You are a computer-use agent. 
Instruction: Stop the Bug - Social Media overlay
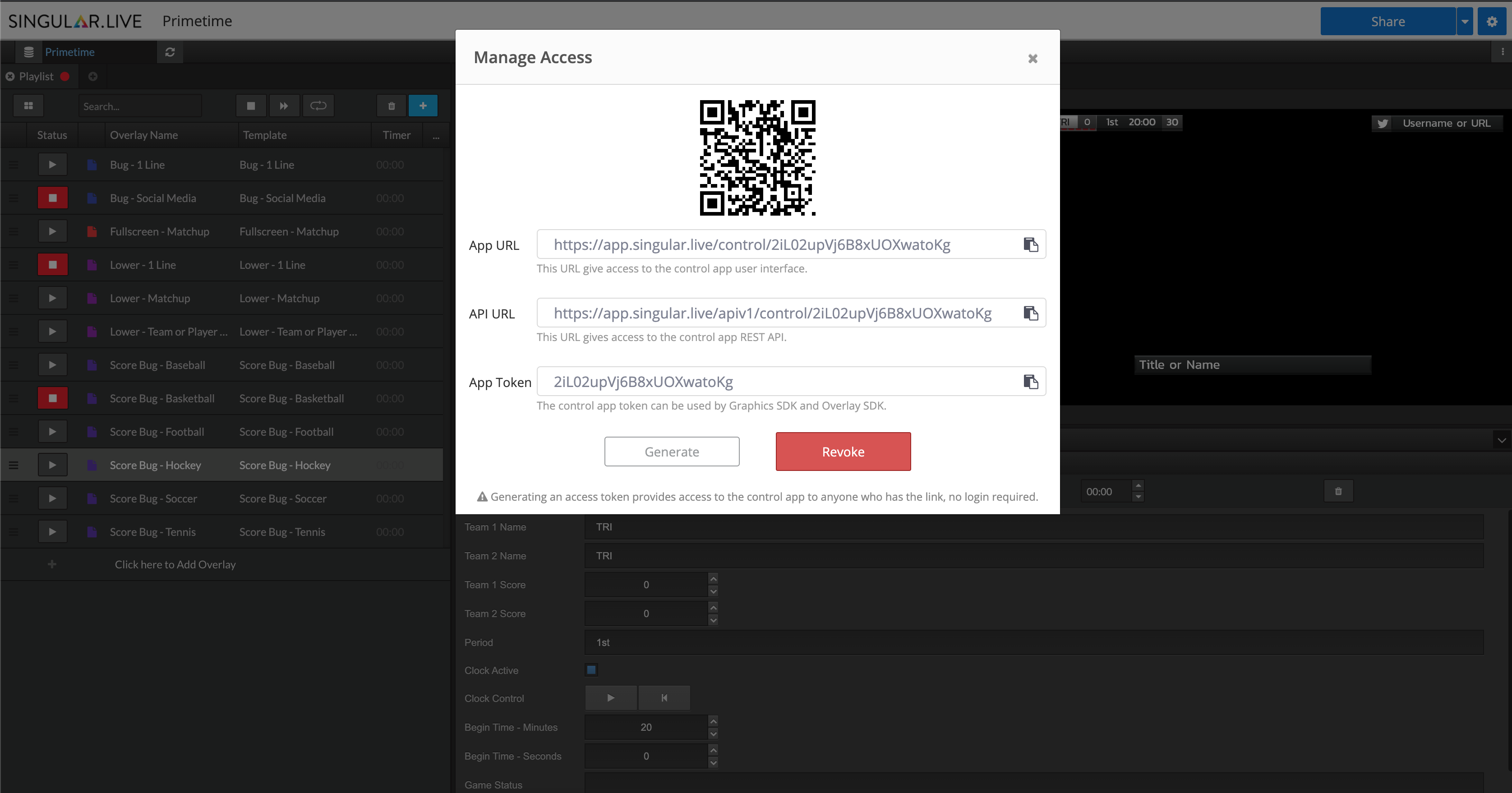52,198
